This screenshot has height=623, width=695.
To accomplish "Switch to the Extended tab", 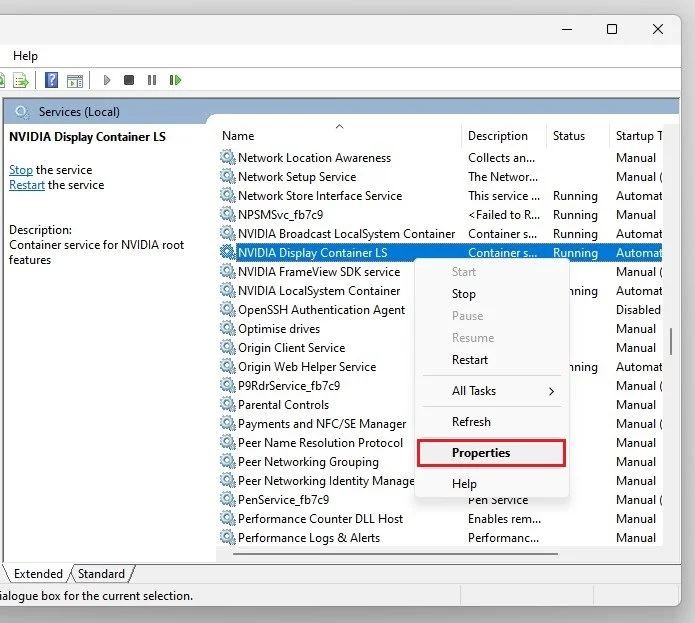I will [x=38, y=574].
